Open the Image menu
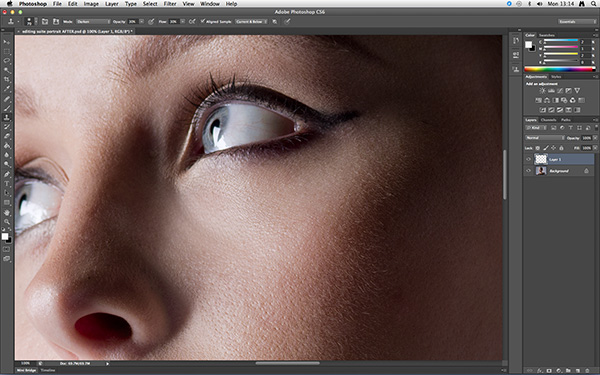 pos(91,4)
